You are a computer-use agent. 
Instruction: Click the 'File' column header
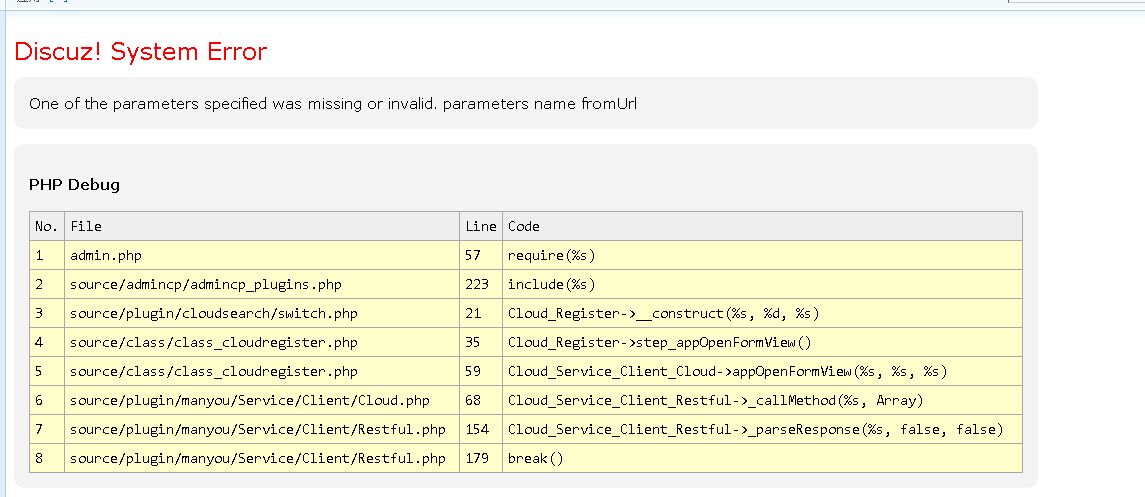[x=262, y=226]
